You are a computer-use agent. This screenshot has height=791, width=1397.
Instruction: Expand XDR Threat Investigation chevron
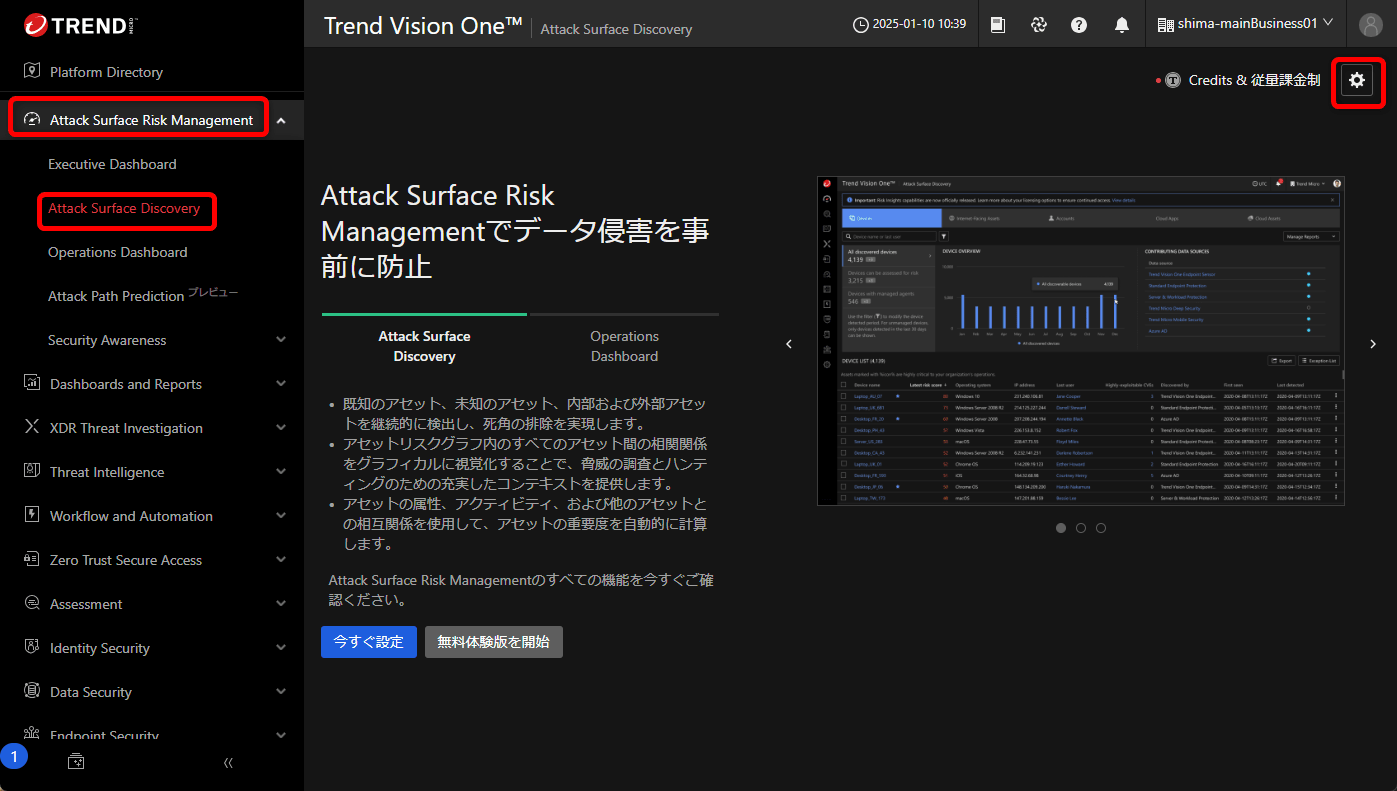[x=281, y=428]
